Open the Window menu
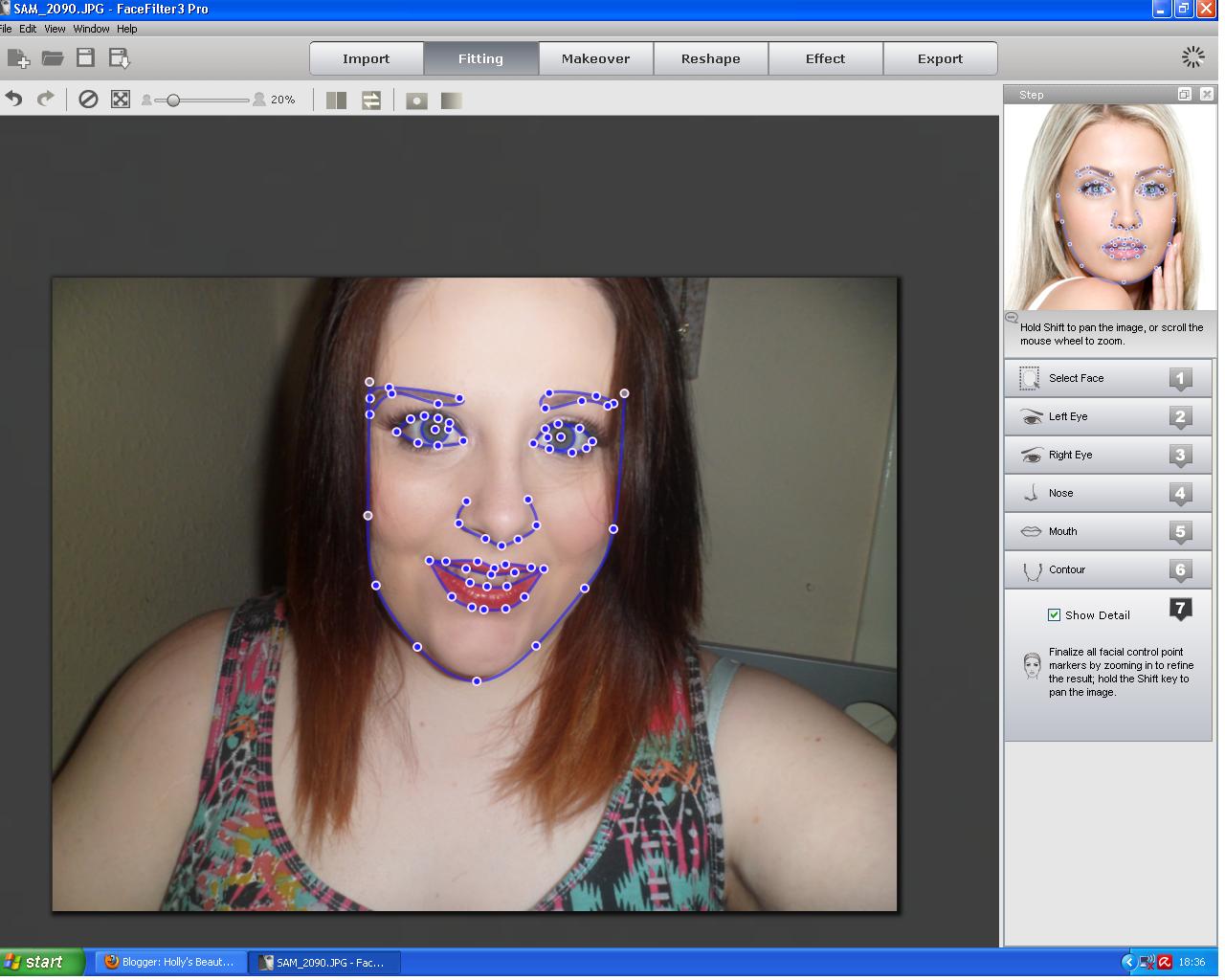 click(91, 29)
